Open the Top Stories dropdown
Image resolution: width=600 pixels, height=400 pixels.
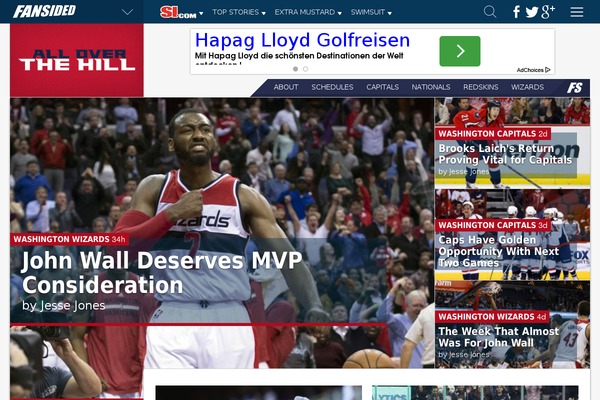[239, 12]
